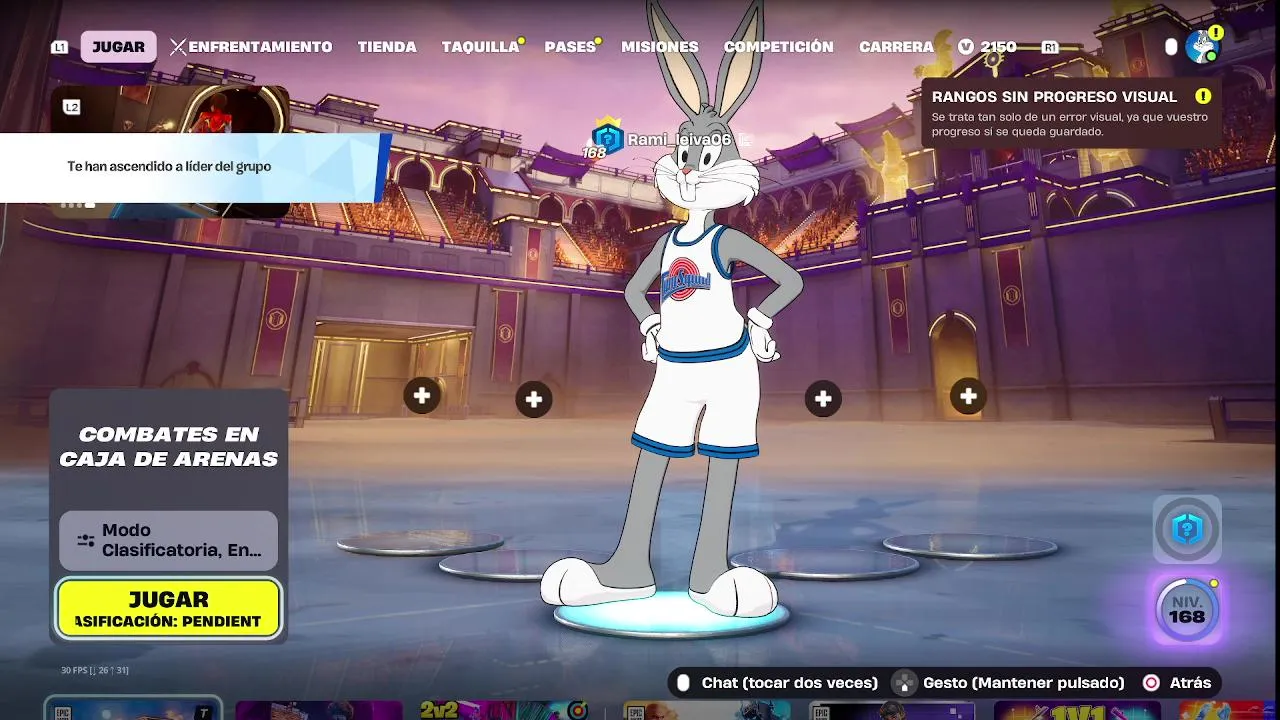Invite friend via the far-right plus slot
This screenshot has height=720, width=1280.
[x=968, y=396]
